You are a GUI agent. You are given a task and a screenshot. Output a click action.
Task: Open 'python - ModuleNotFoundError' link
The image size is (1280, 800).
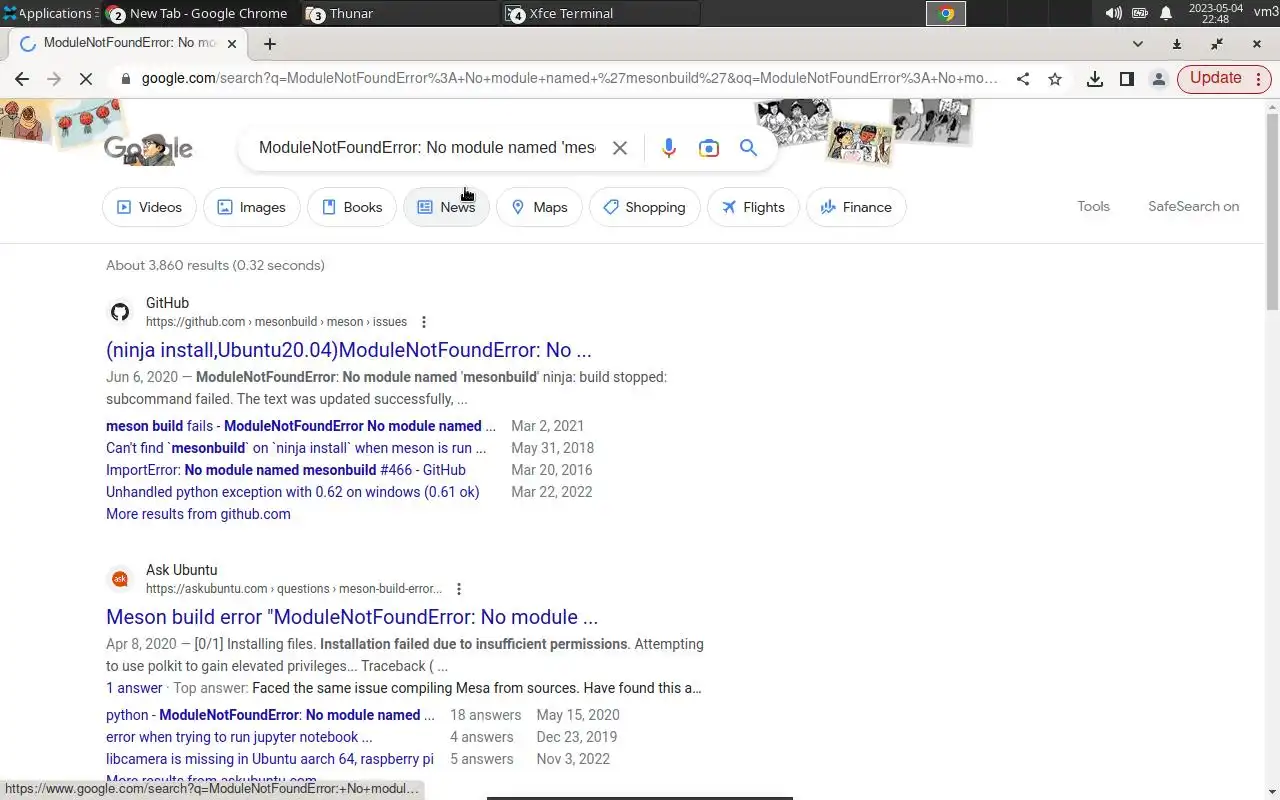coord(270,715)
